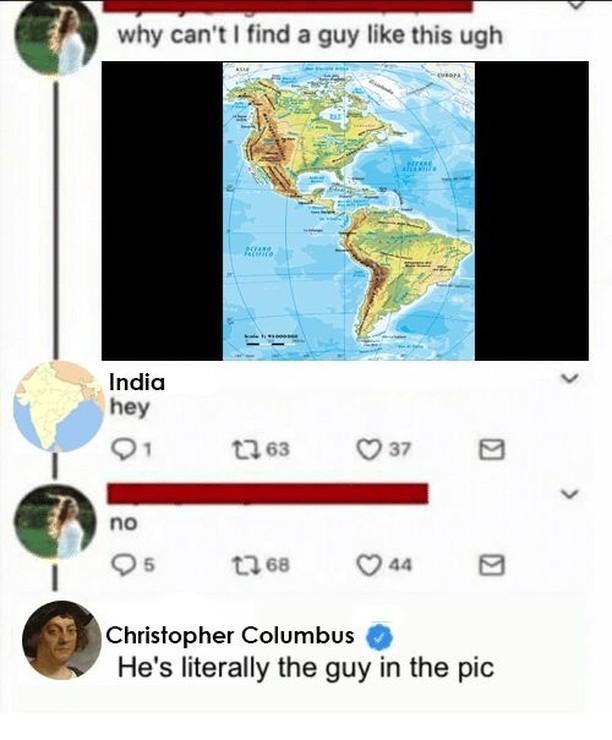Open chevron menu on the top tweet
This screenshot has width=612, height=740.
574,4
